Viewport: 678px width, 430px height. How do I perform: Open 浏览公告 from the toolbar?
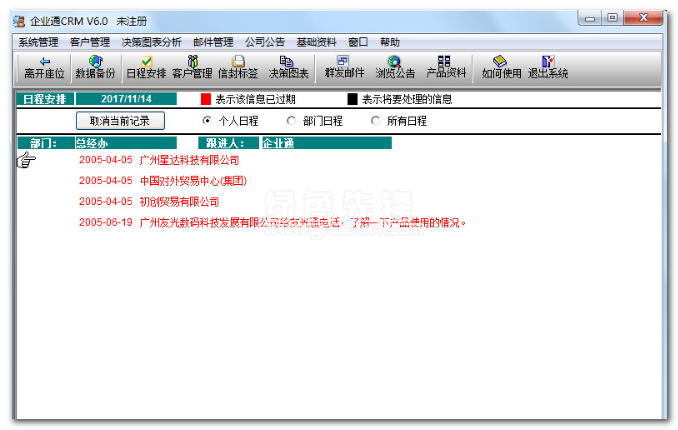tap(395, 67)
